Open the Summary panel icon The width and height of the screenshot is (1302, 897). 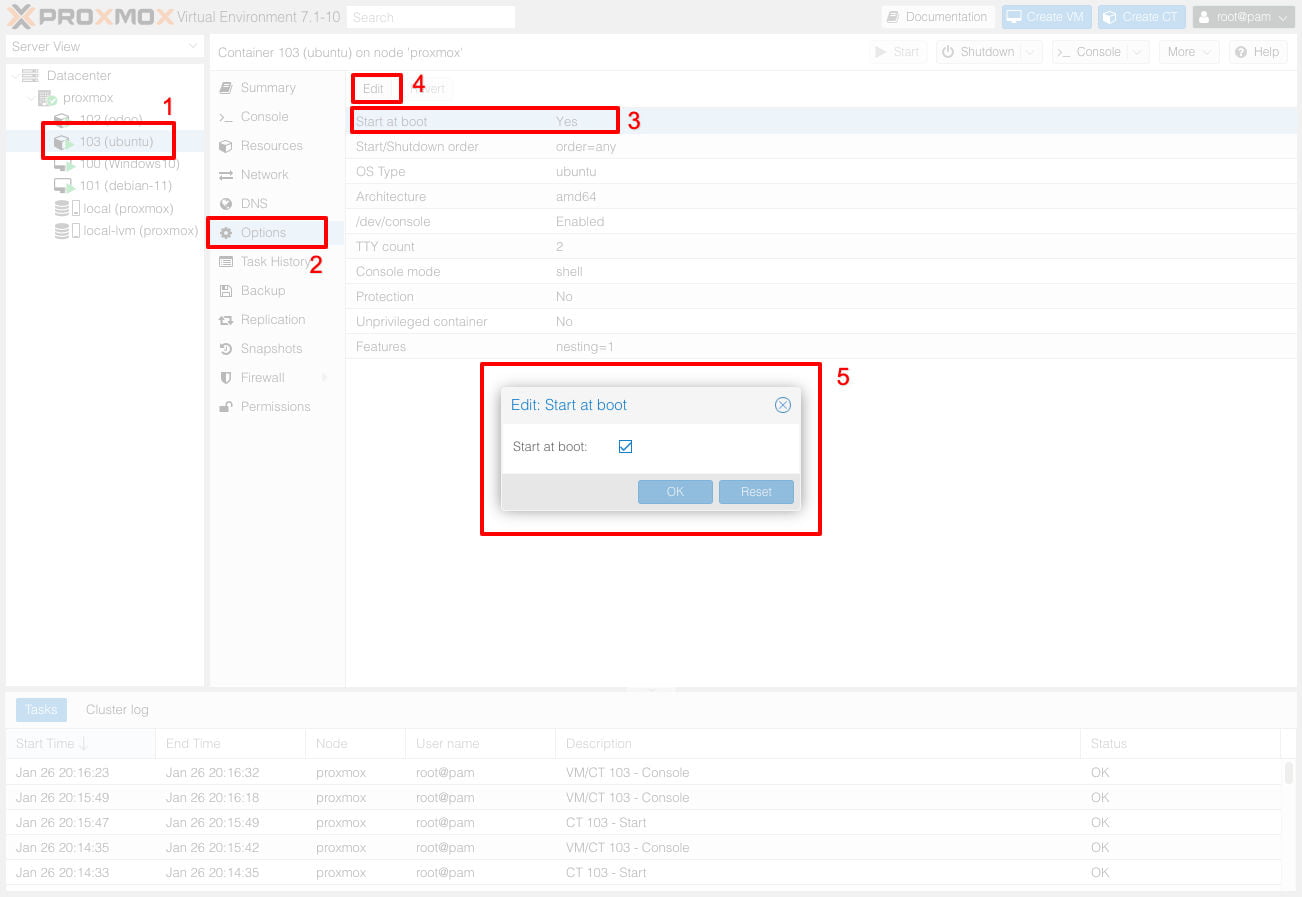coord(226,88)
